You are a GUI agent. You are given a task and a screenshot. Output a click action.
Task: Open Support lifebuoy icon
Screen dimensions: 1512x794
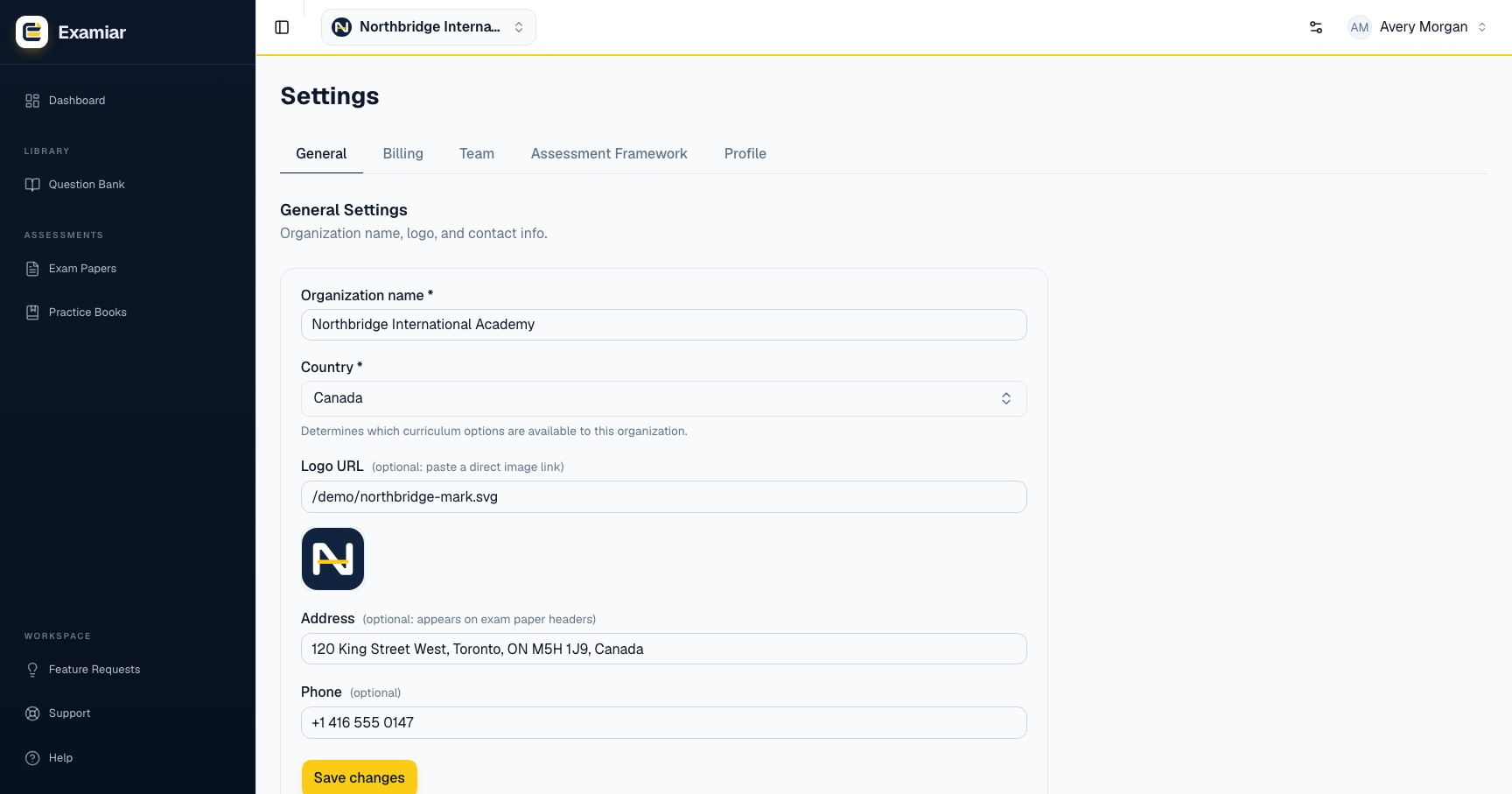coord(32,713)
